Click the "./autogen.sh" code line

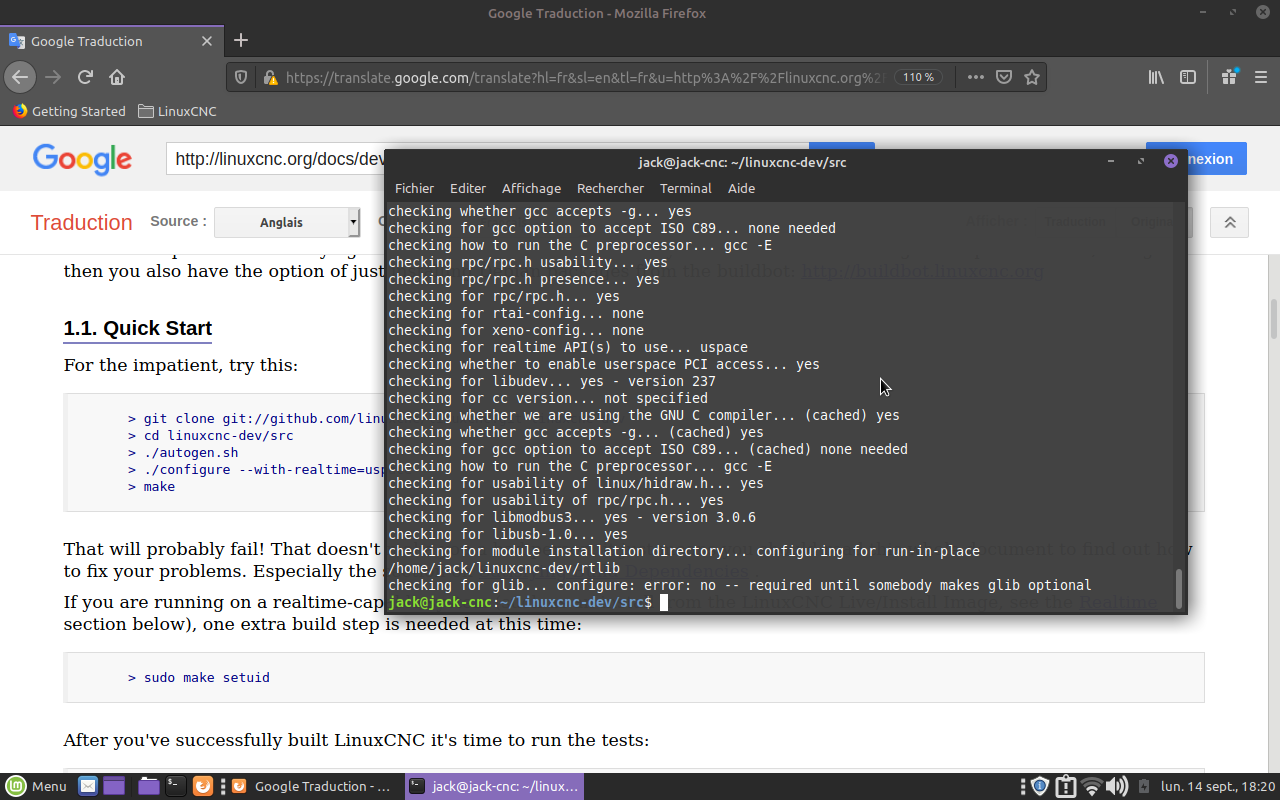point(191,453)
